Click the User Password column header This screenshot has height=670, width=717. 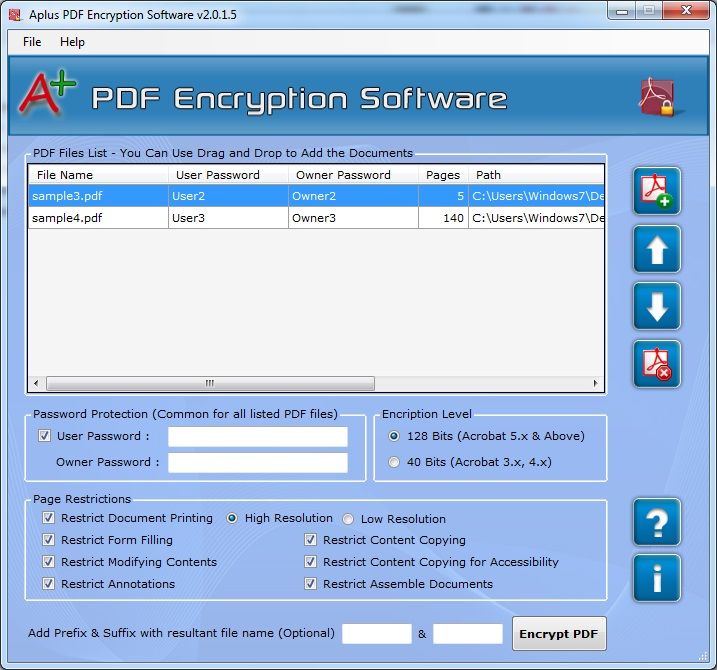pyautogui.click(x=228, y=175)
